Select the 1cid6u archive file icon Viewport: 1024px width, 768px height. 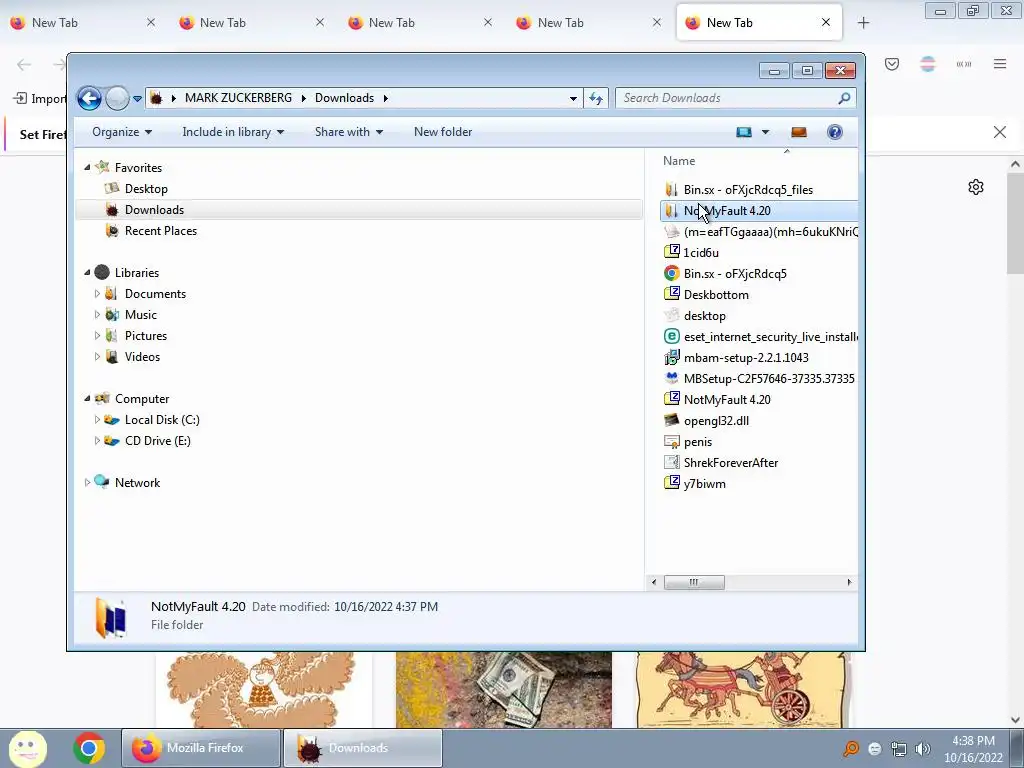(x=671, y=252)
